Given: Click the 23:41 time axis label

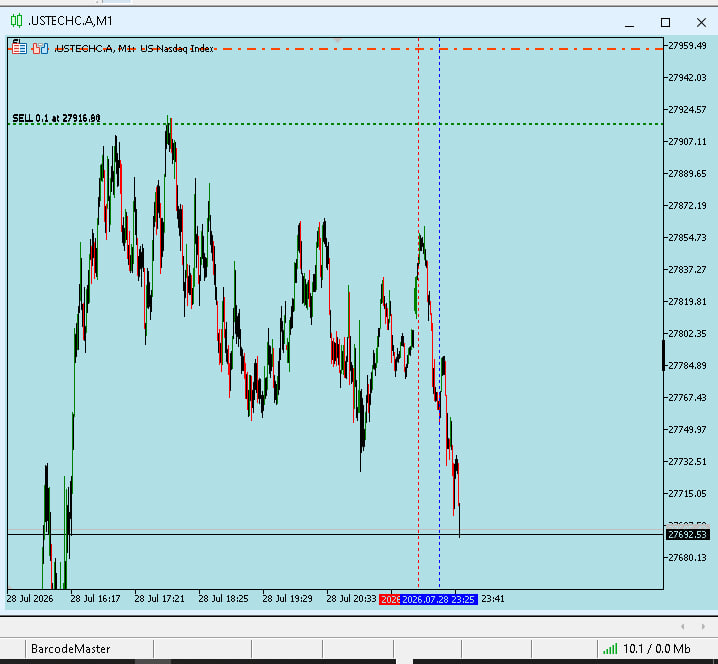Looking at the screenshot, I should pyautogui.click(x=493, y=599).
